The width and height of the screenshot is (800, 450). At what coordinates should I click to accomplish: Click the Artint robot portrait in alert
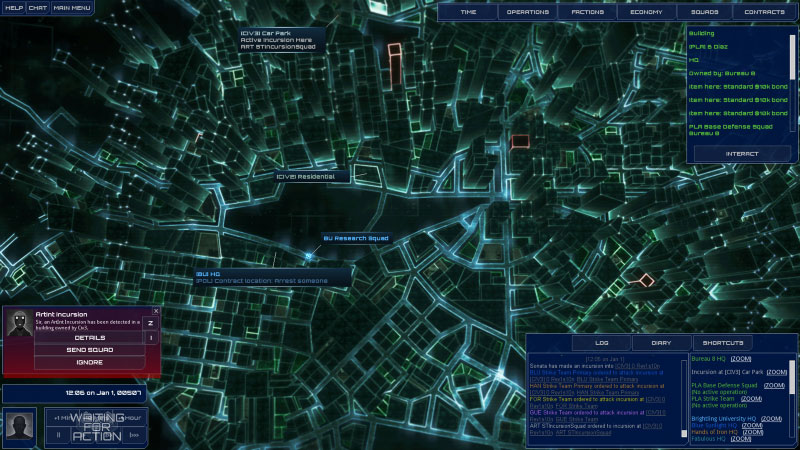18,322
